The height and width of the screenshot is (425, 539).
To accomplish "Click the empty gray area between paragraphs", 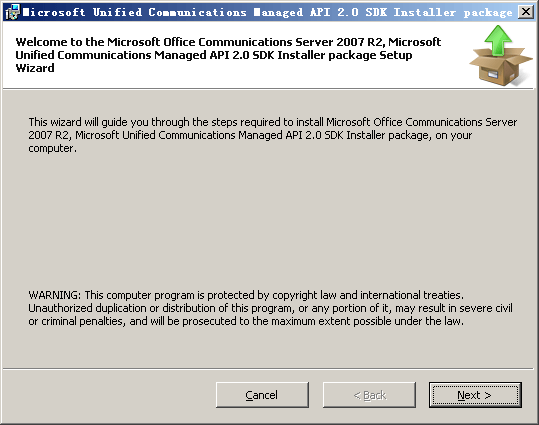I will click(x=270, y=222).
